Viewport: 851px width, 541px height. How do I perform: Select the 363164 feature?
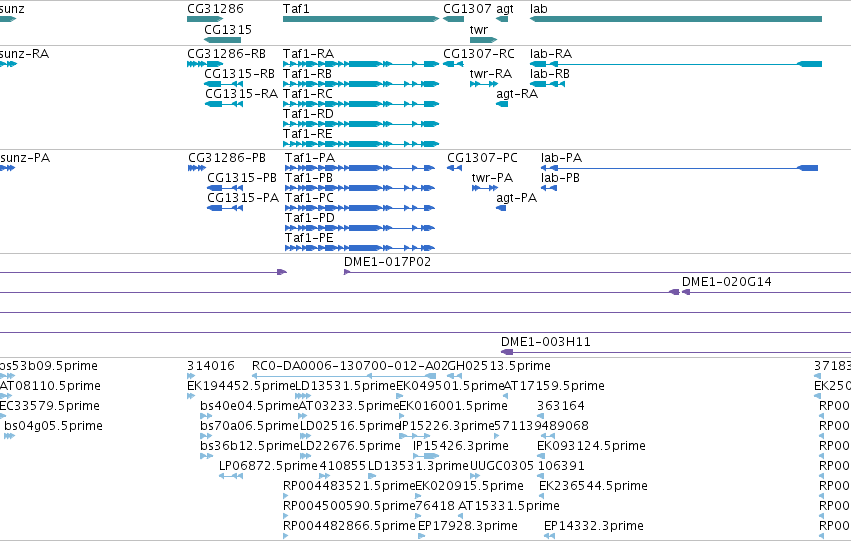click(541, 416)
